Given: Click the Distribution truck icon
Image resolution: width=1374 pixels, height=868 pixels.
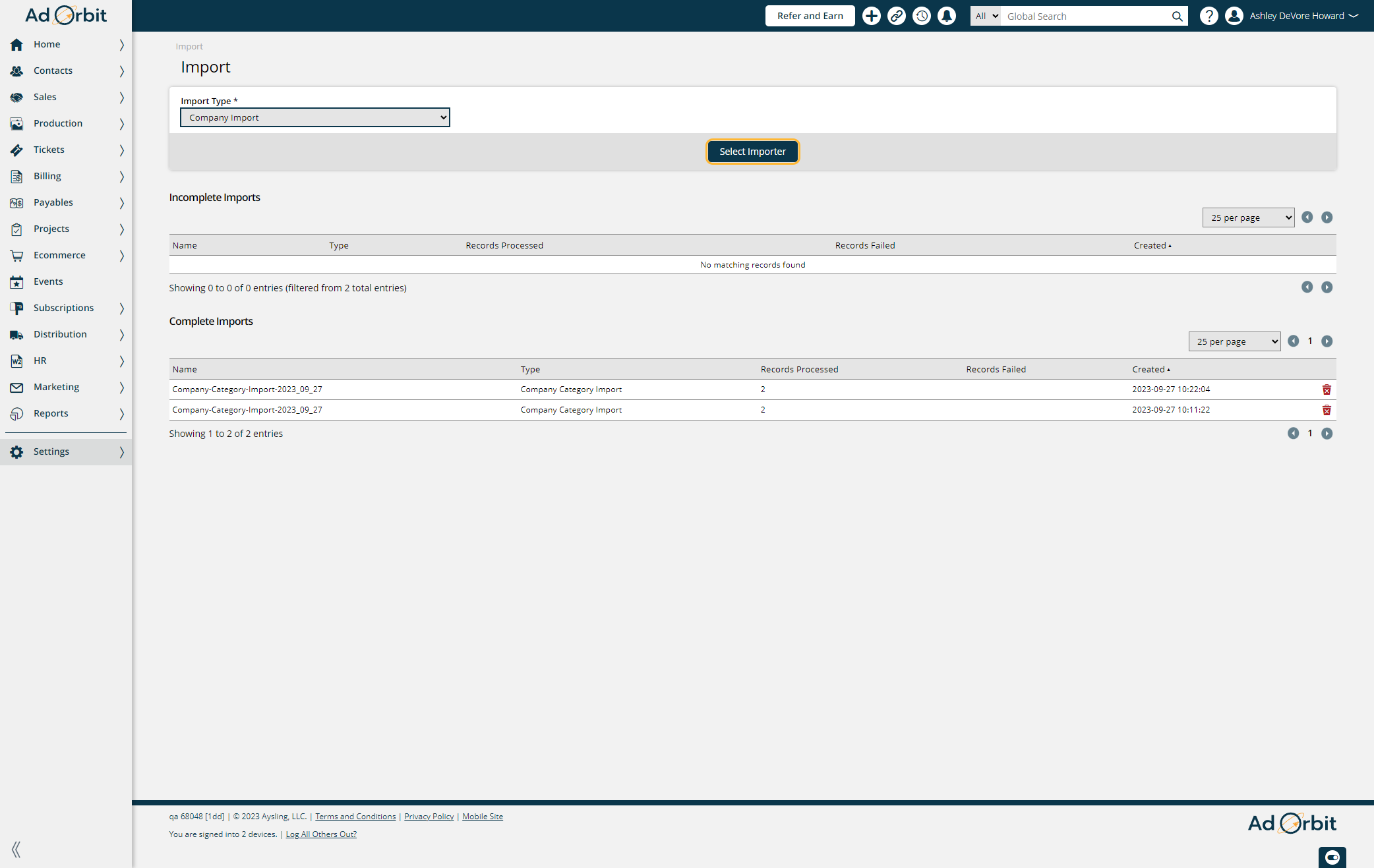Looking at the screenshot, I should pyautogui.click(x=16, y=334).
